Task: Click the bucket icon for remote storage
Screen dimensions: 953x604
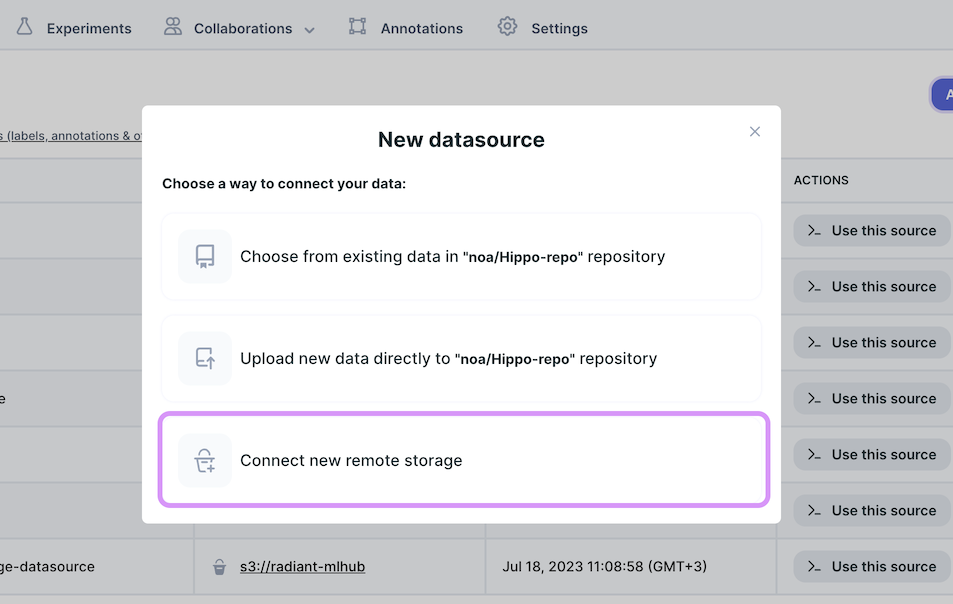Action: pos(205,461)
